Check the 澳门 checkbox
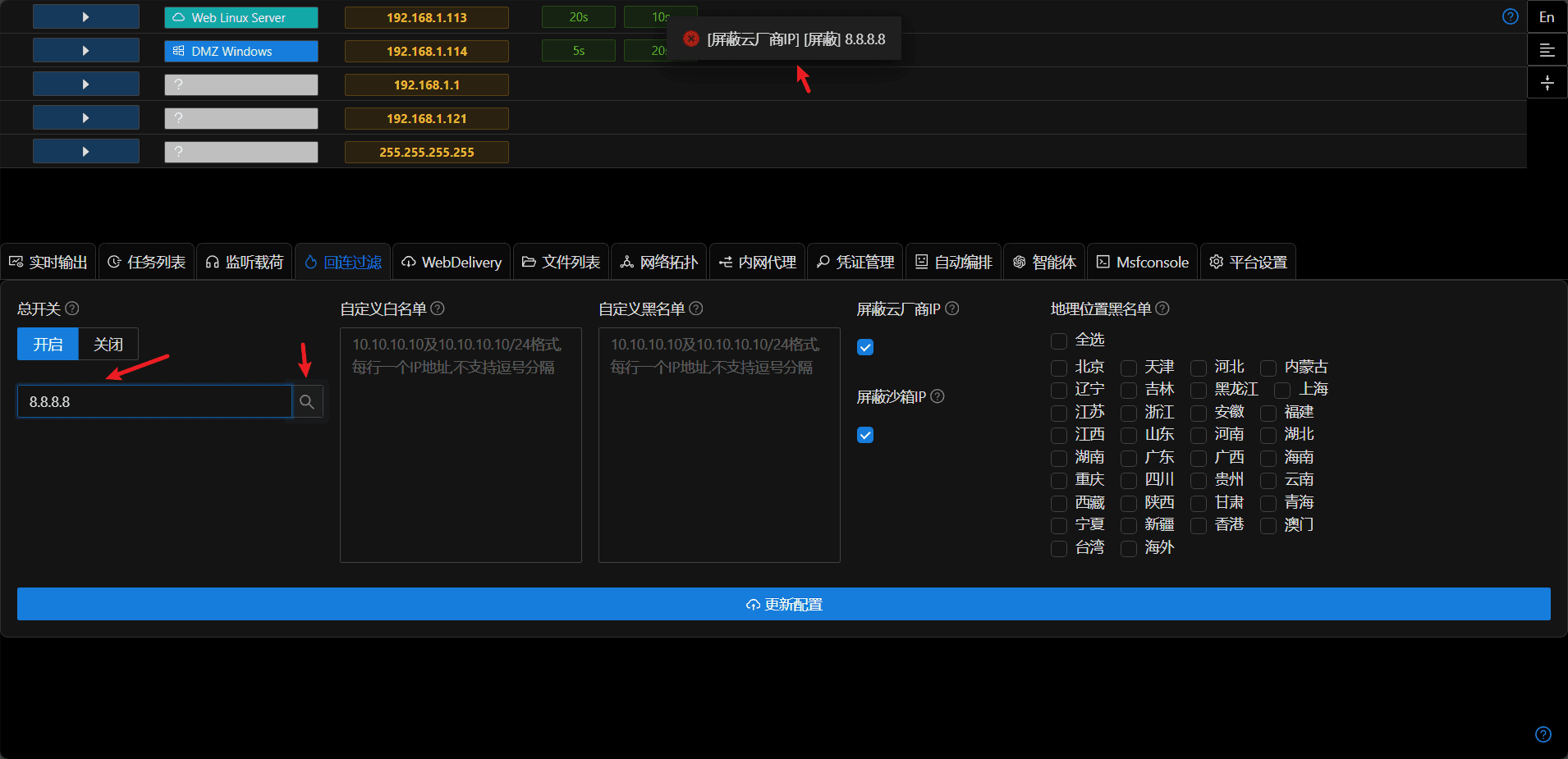 pos(1268,525)
